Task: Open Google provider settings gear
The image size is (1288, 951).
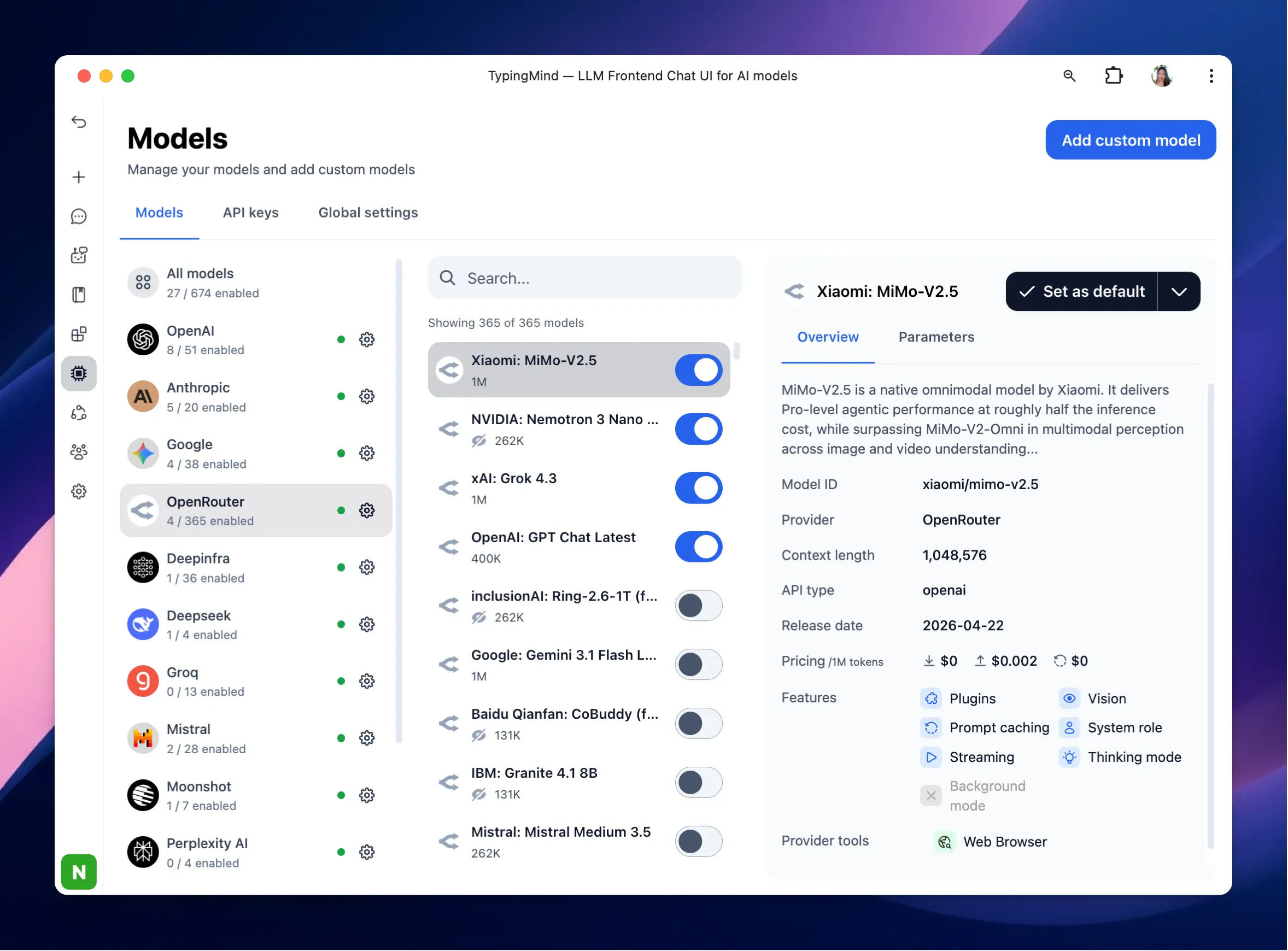Action: click(x=367, y=454)
